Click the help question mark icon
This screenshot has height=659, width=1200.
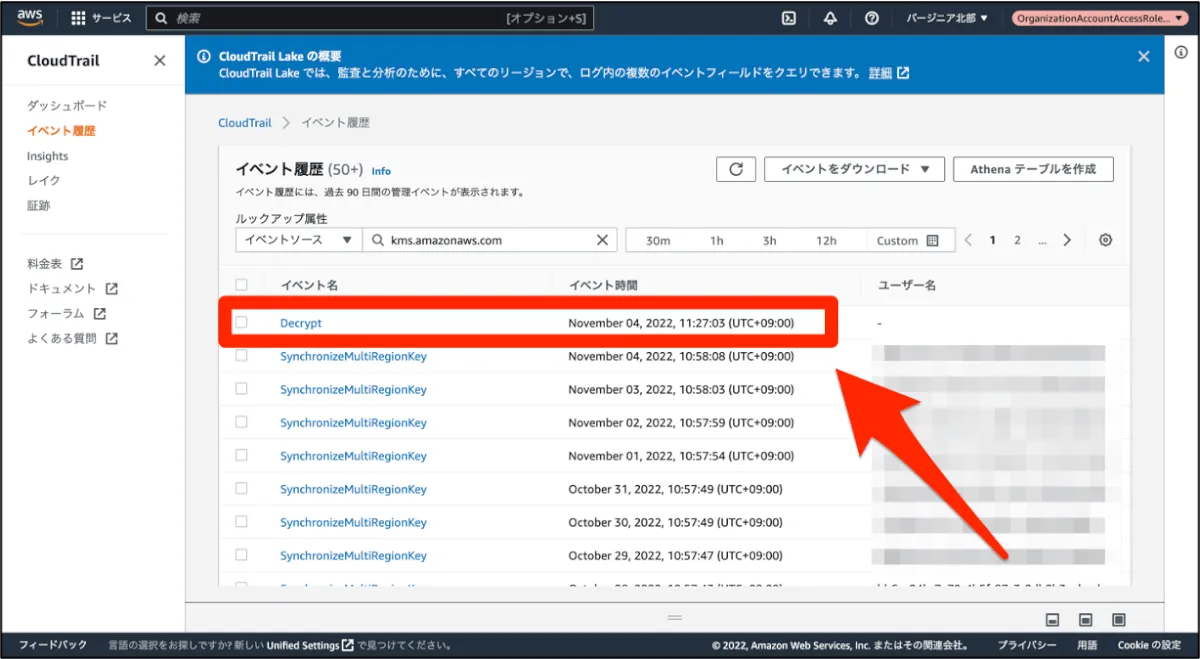[871, 18]
